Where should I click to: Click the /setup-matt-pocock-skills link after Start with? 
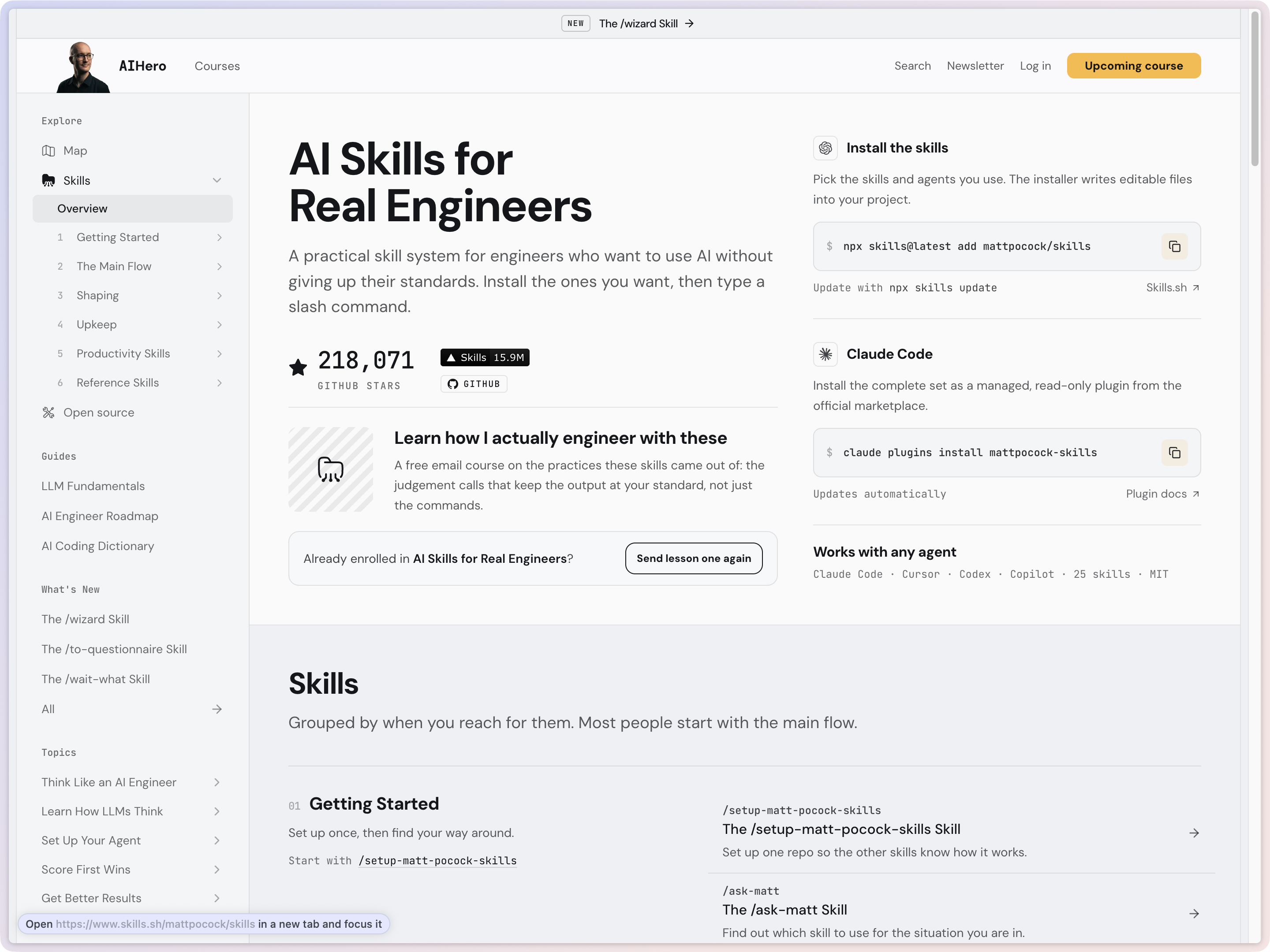437,861
